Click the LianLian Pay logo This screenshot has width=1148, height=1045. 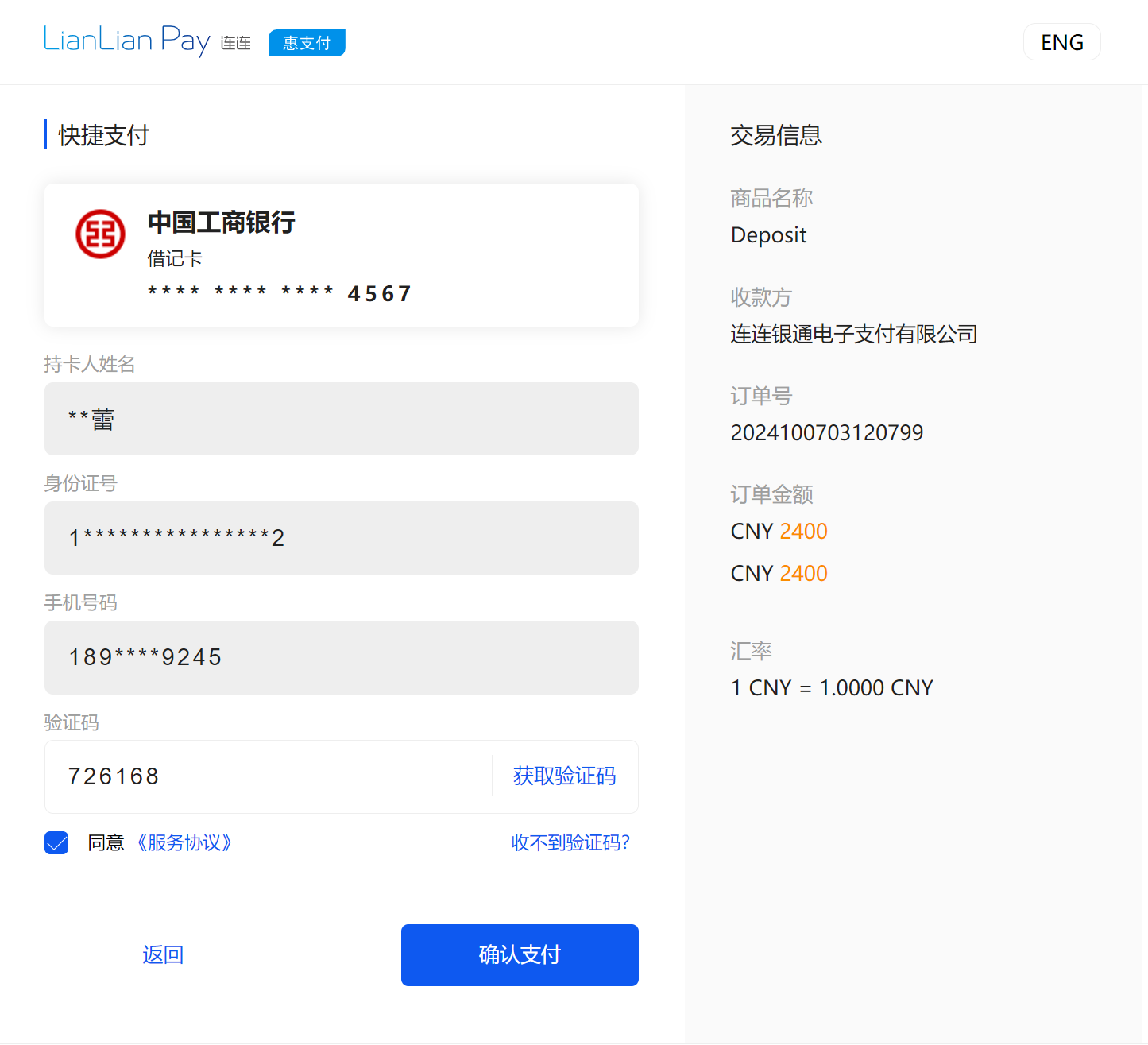[127, 40]
